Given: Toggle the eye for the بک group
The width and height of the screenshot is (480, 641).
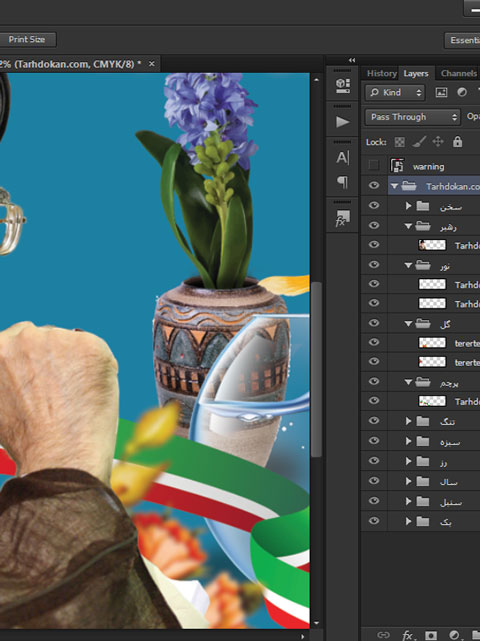Looking at the screenshot, I should [x=374, y=521].
